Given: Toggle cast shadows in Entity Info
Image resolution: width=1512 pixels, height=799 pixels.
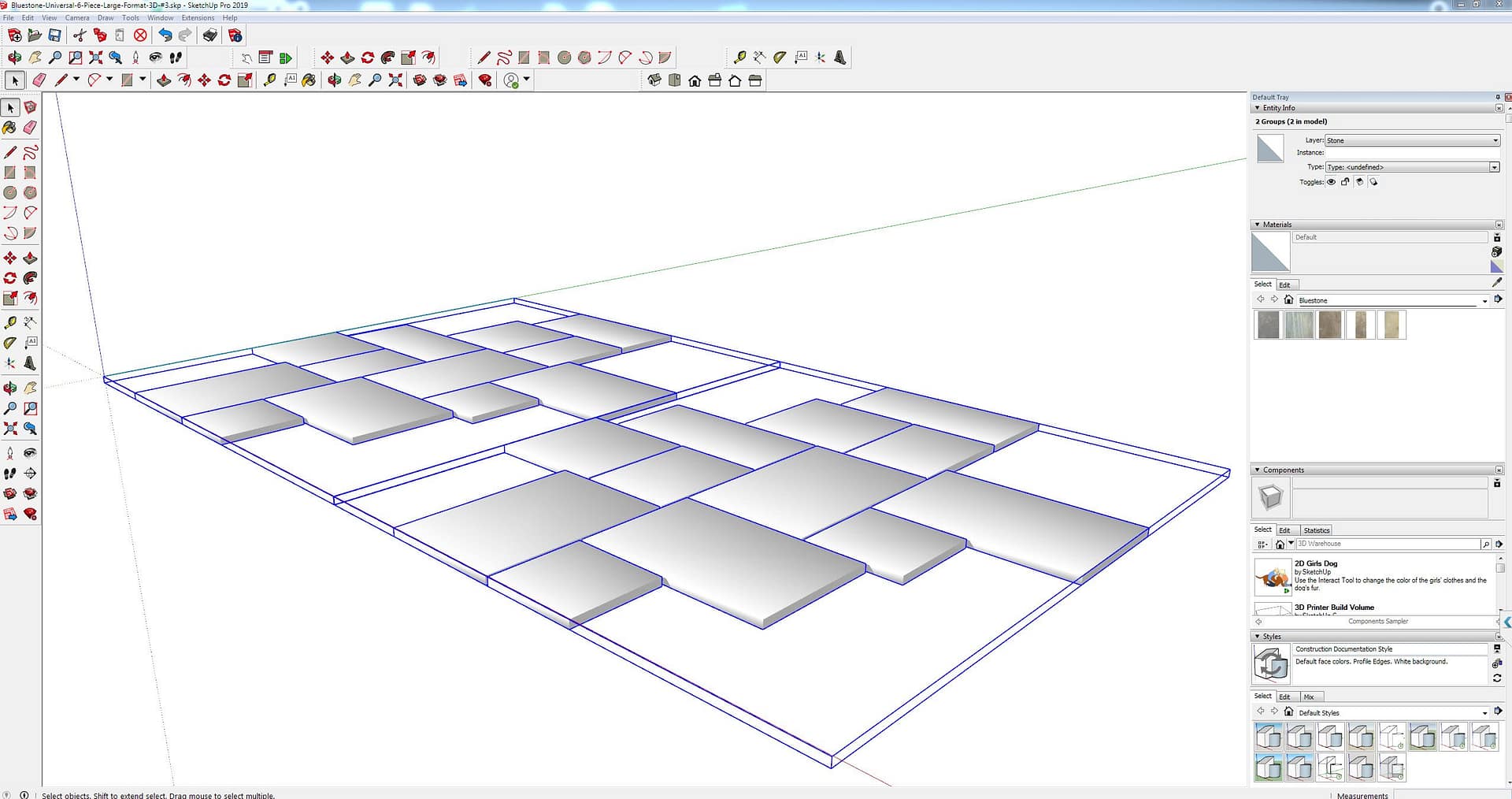Looking at the screenshot, I should point(1373,182).
